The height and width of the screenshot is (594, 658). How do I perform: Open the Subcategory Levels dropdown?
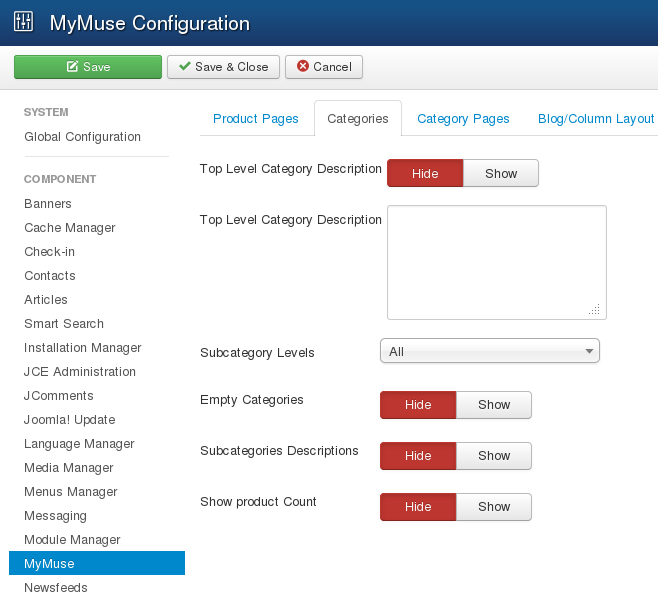click(490, 351)
